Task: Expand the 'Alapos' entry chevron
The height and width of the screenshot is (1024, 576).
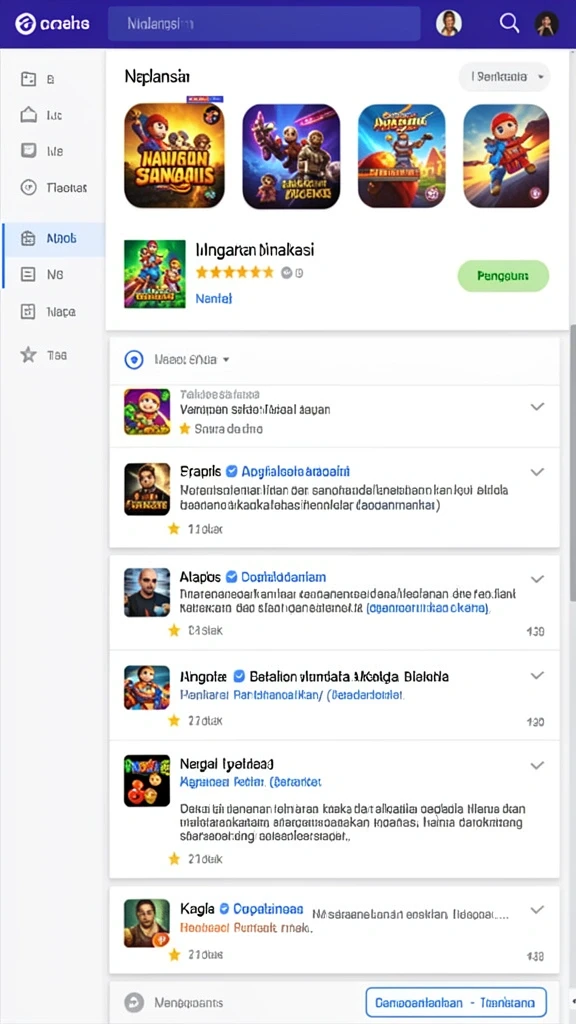Action: [537, 579]
